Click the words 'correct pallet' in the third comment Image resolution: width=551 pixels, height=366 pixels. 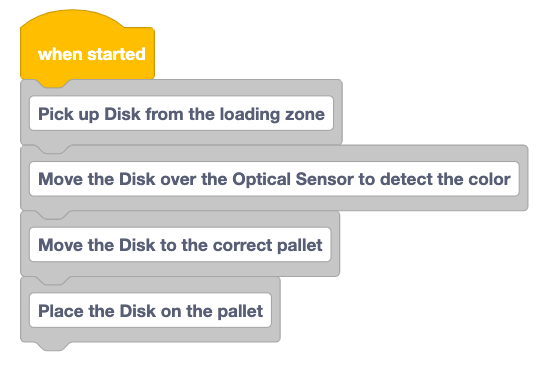coord(267,245)
